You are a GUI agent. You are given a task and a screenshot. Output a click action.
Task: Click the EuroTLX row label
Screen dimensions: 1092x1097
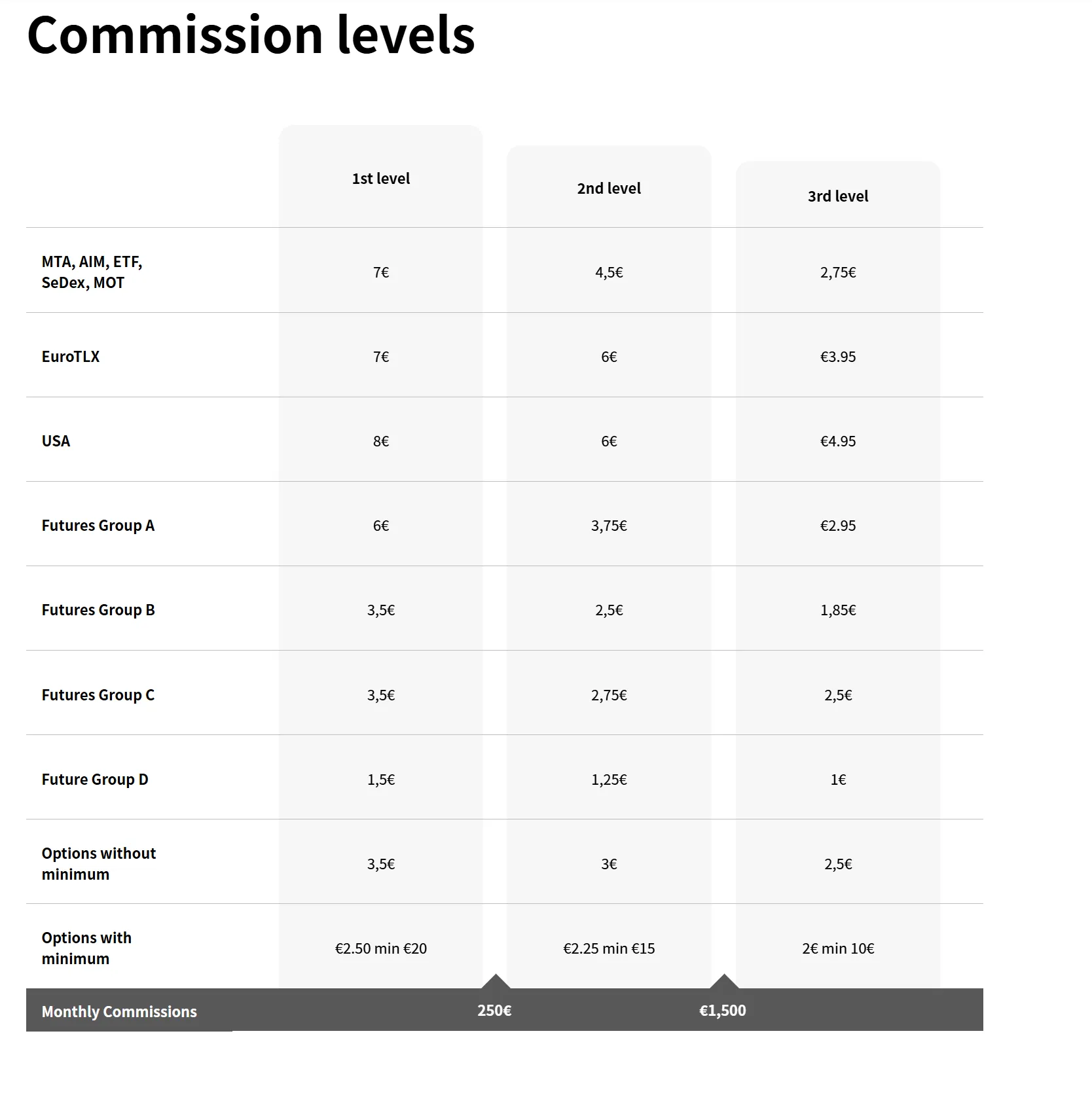71,357
